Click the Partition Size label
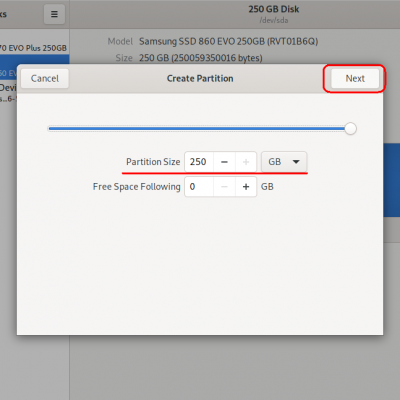 point(153,162)
